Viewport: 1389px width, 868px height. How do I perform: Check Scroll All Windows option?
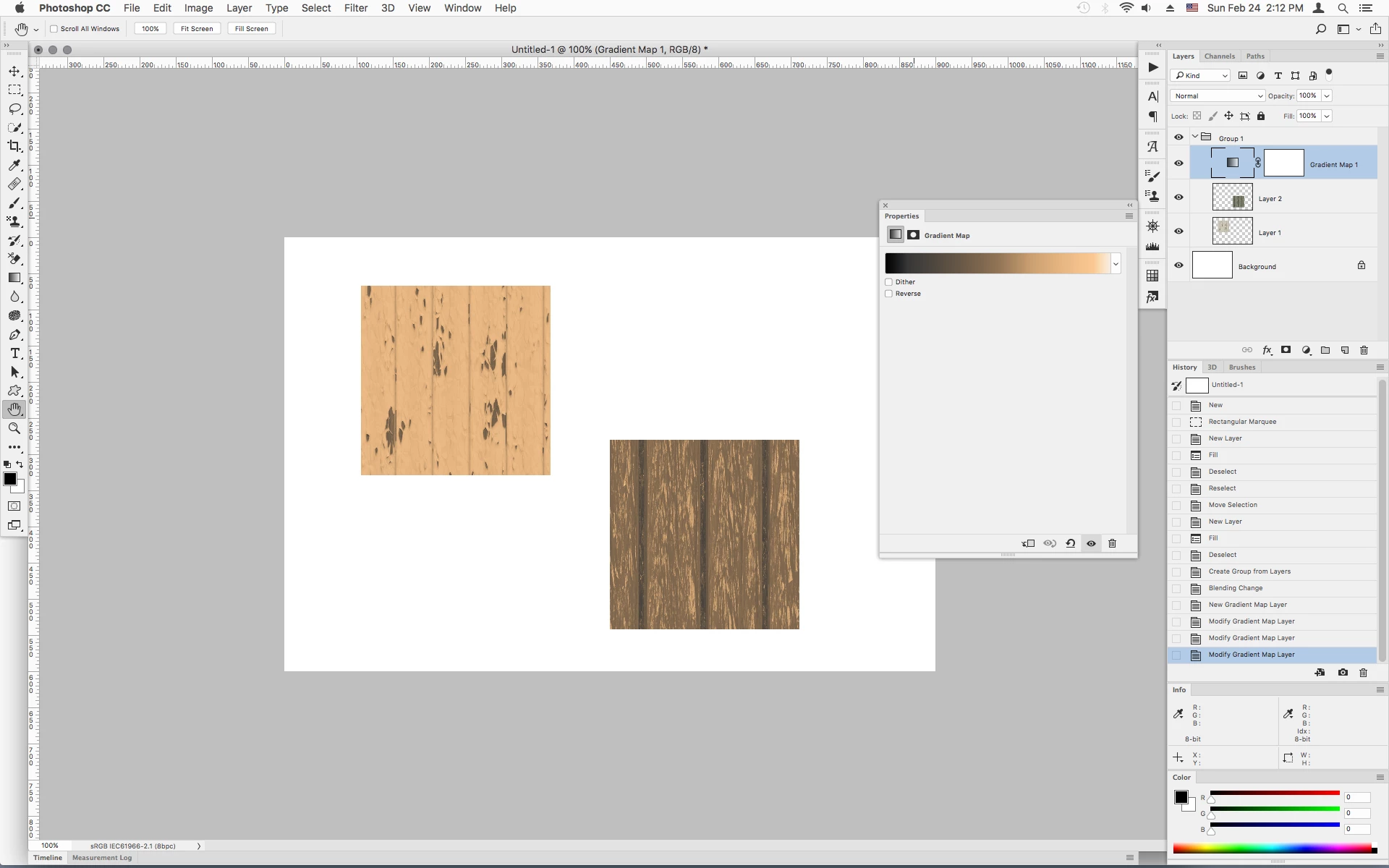(54, 29)
